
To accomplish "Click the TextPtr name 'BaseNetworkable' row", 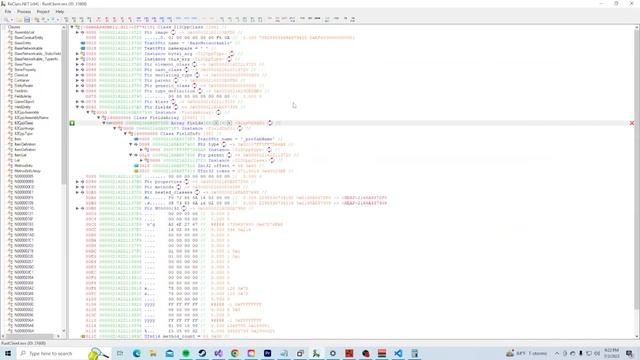I will tap(188, 43).
